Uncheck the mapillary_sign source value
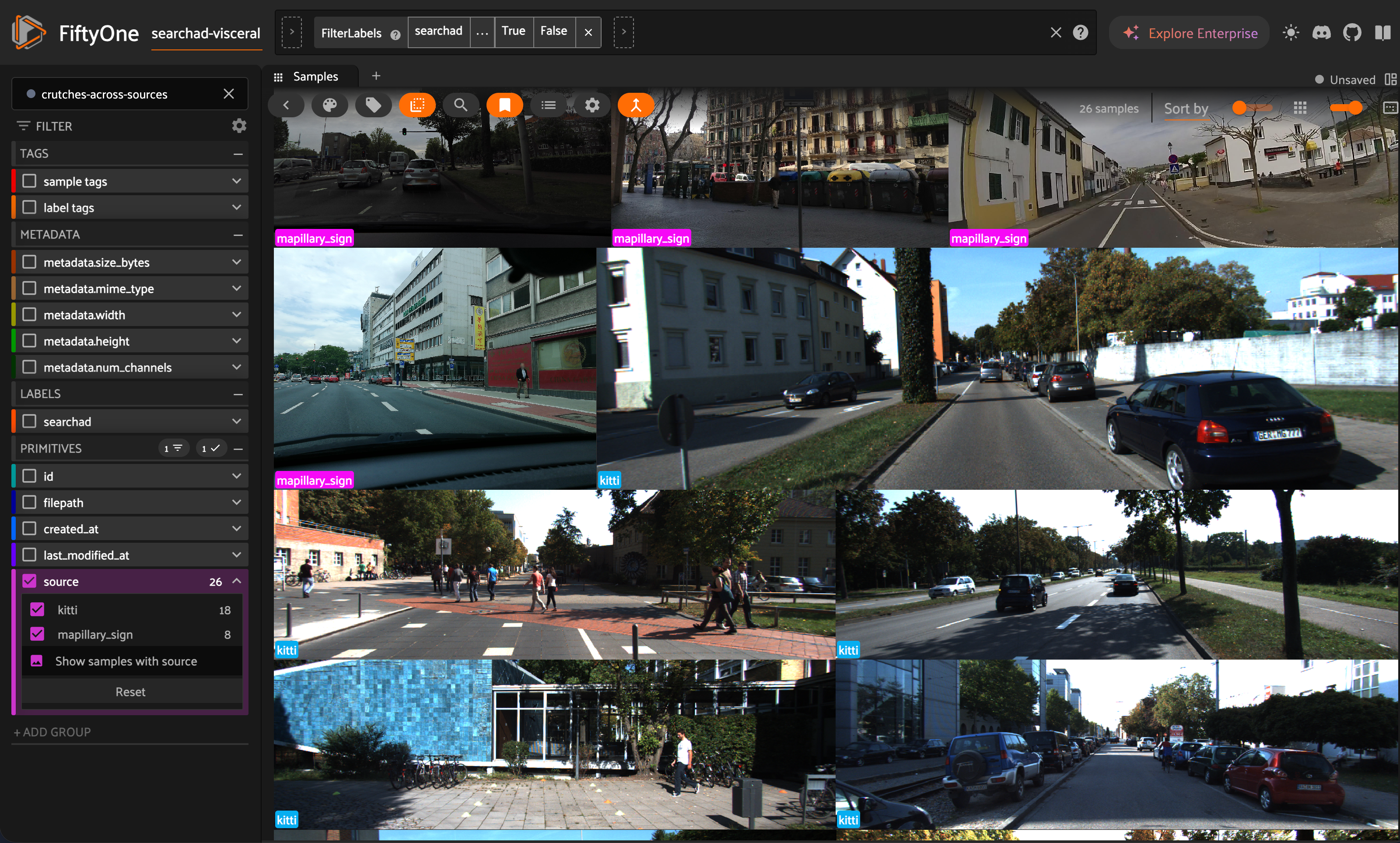This screenshot has width=1400, height=843. (37, 634)
